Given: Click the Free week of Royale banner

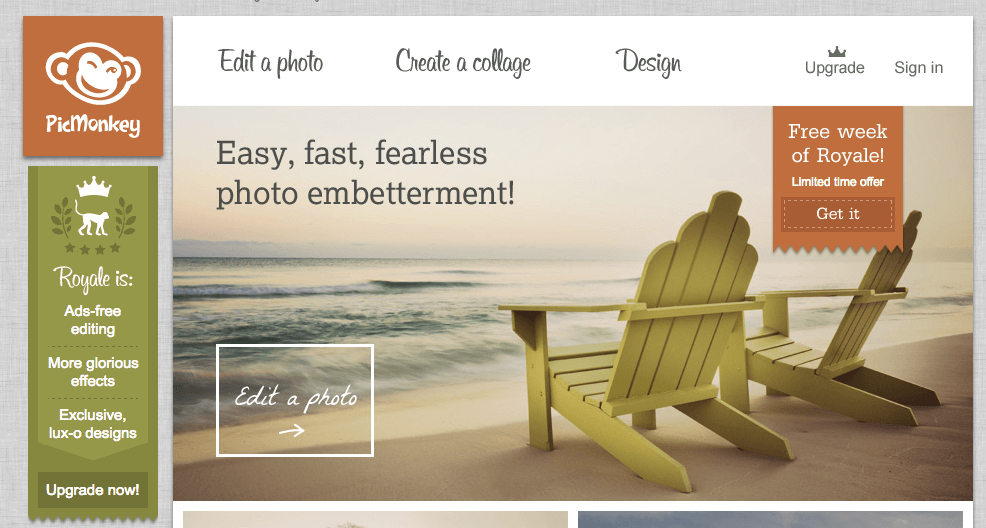Looking at the screenshot, I should 838,179.
